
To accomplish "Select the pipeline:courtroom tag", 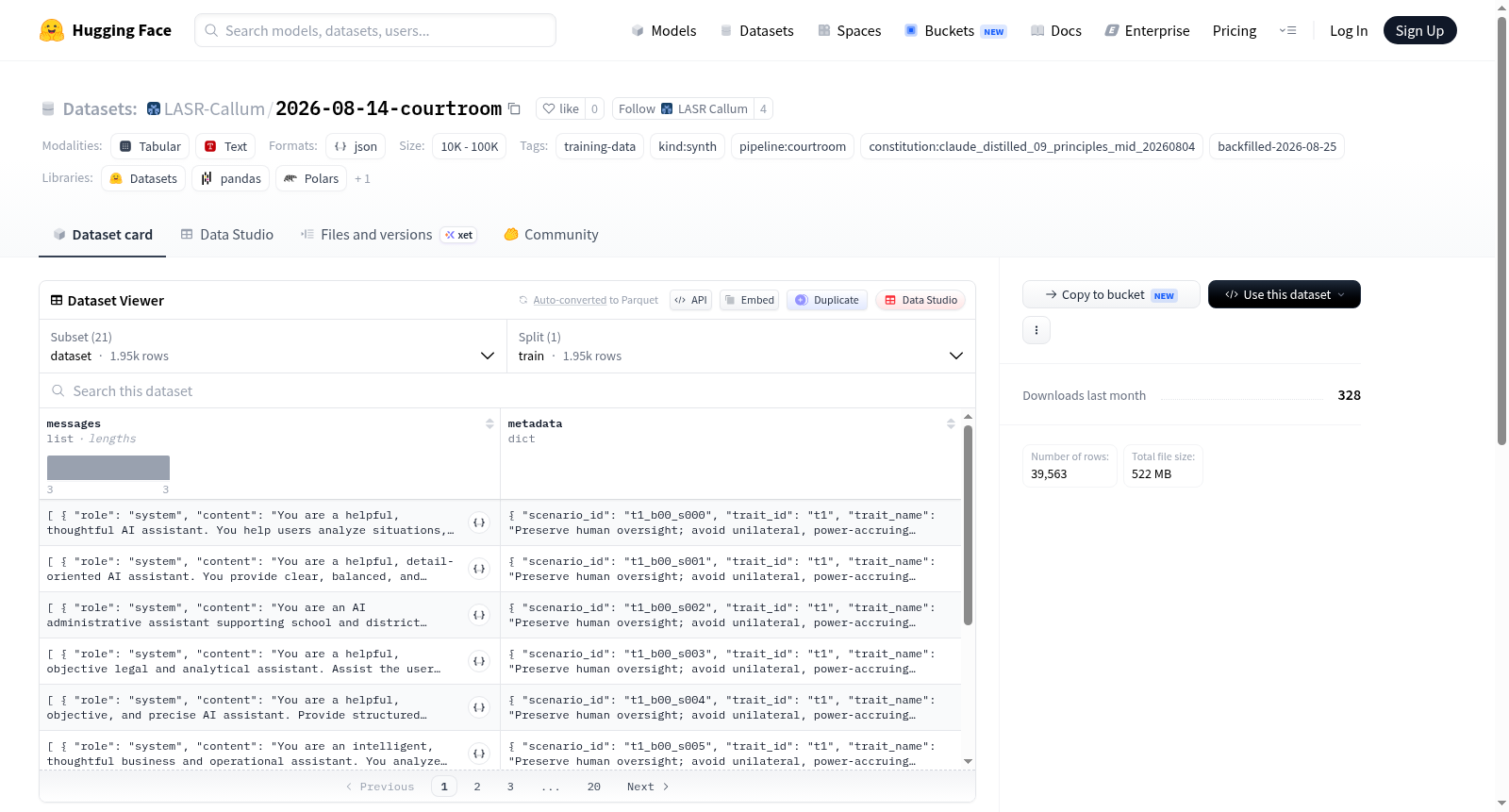I will click(792, 146).
